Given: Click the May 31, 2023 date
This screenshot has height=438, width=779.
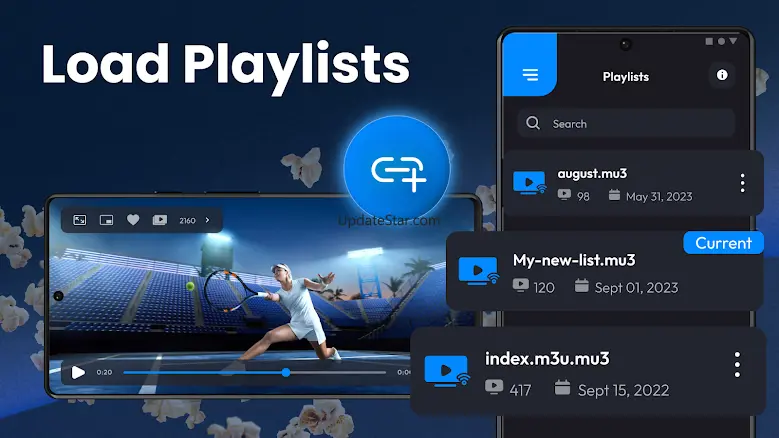Looking at the screenshot, I should [659, 197].
